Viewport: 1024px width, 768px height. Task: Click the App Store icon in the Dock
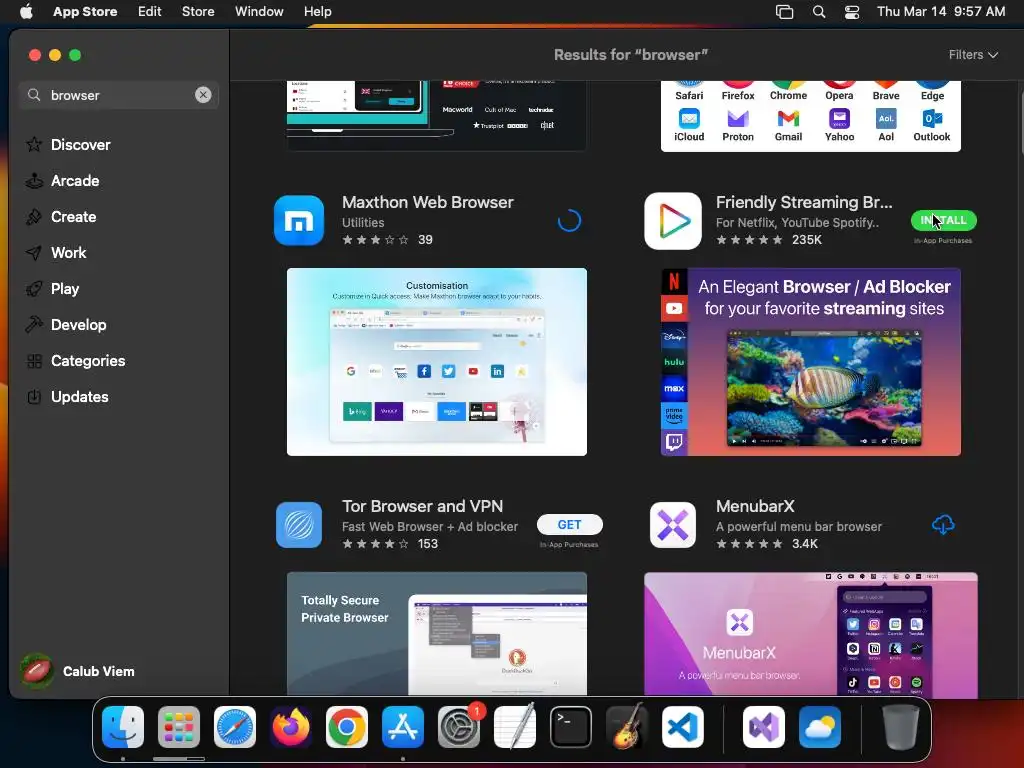[403, 727]
